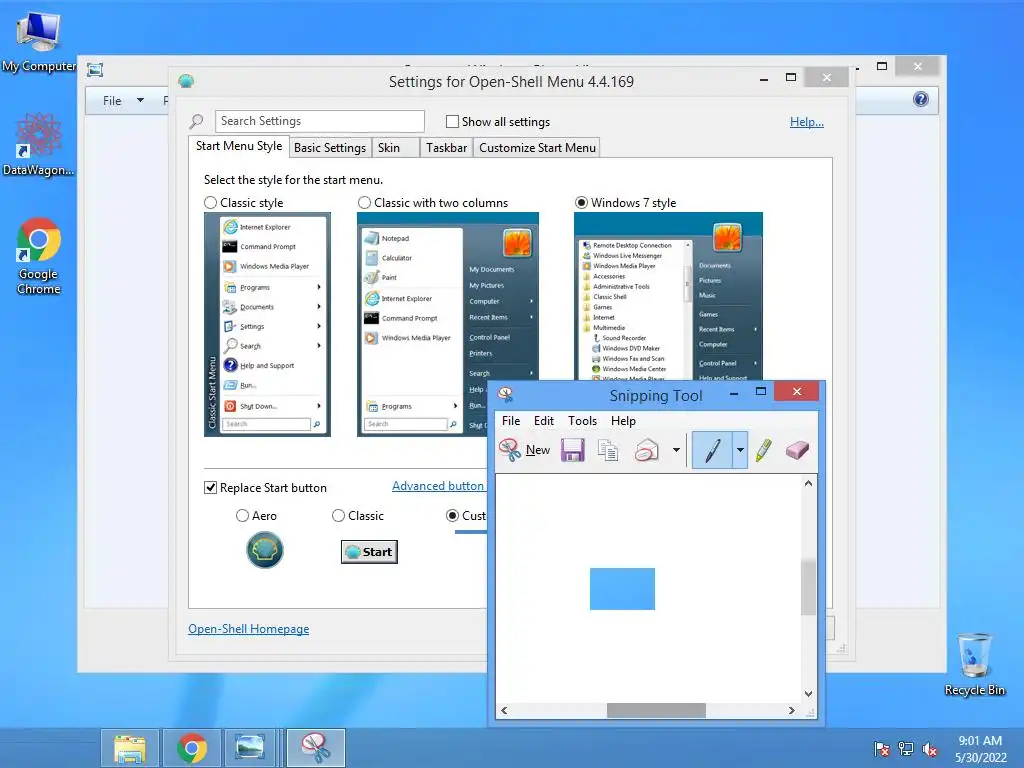Expand the Pen options dropdown arrow
The image size is (1024, 768).
[x=740, y=450]
